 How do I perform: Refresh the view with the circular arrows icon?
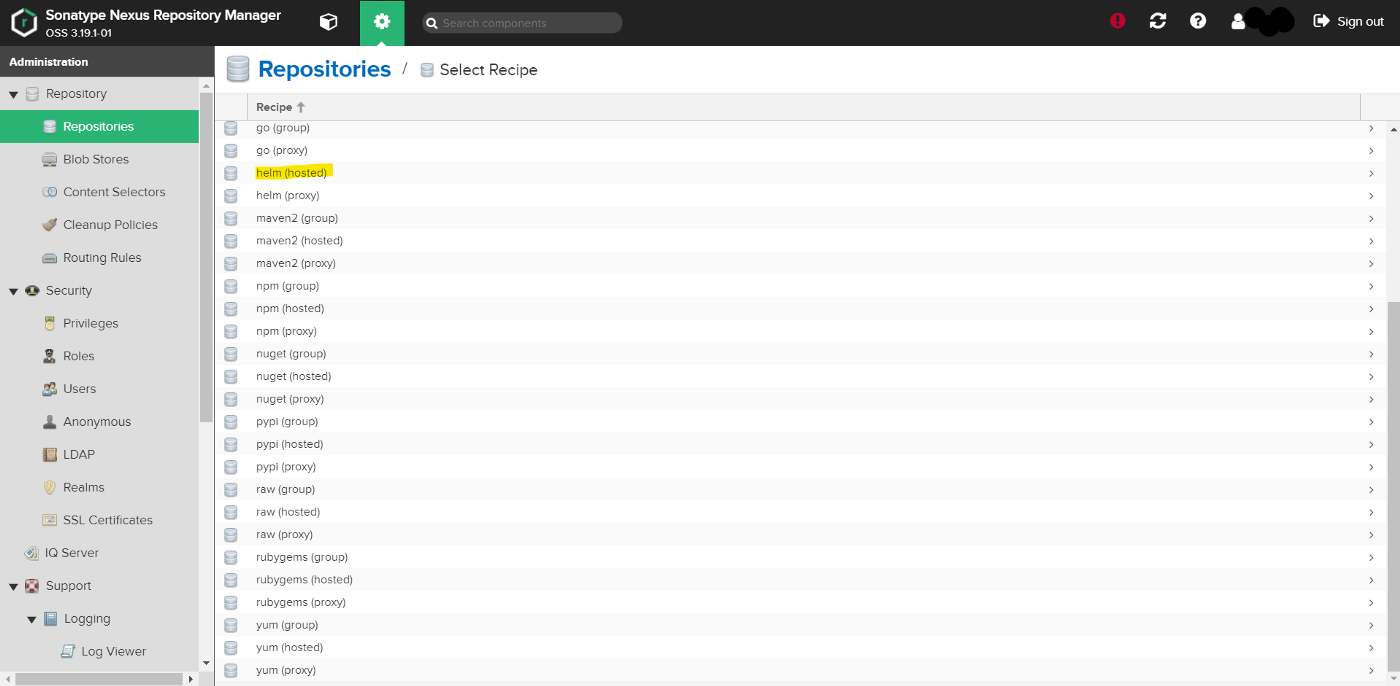(x=1157, y=20)
